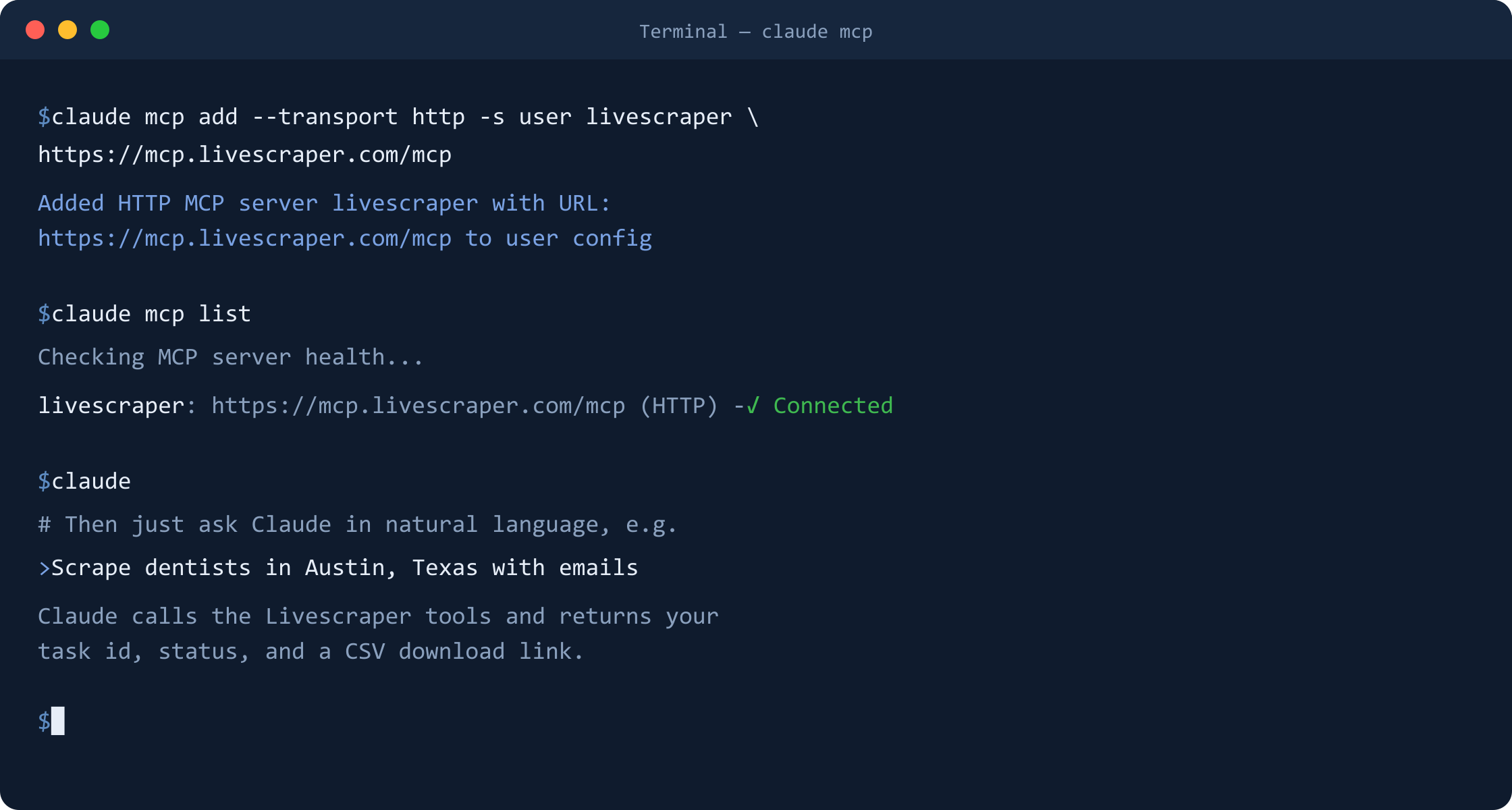Click the 'claude mcp list' command

pyautogui.click(x=151, y=314)
